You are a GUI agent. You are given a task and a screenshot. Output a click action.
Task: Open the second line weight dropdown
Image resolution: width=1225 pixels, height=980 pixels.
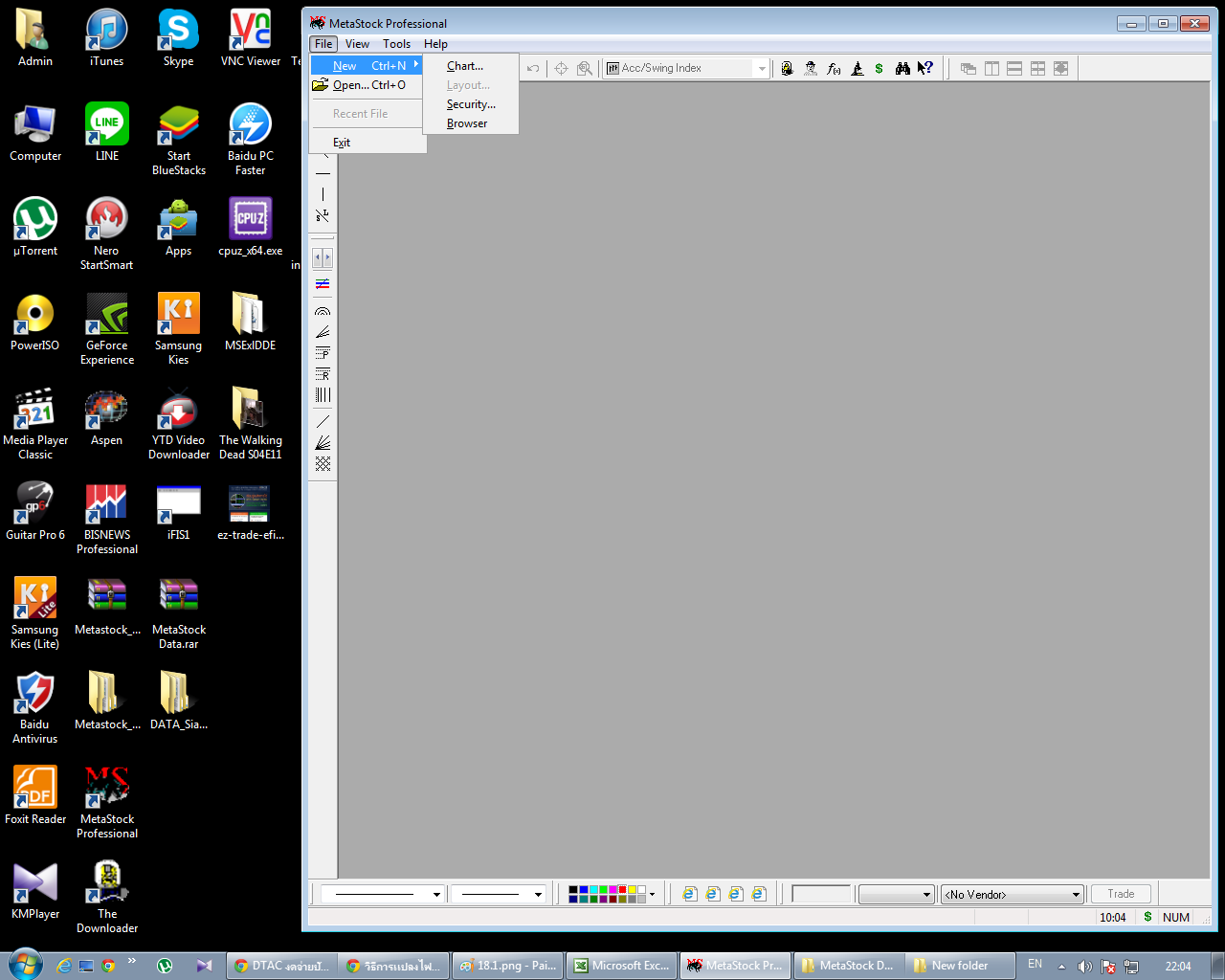coord(538,894)
